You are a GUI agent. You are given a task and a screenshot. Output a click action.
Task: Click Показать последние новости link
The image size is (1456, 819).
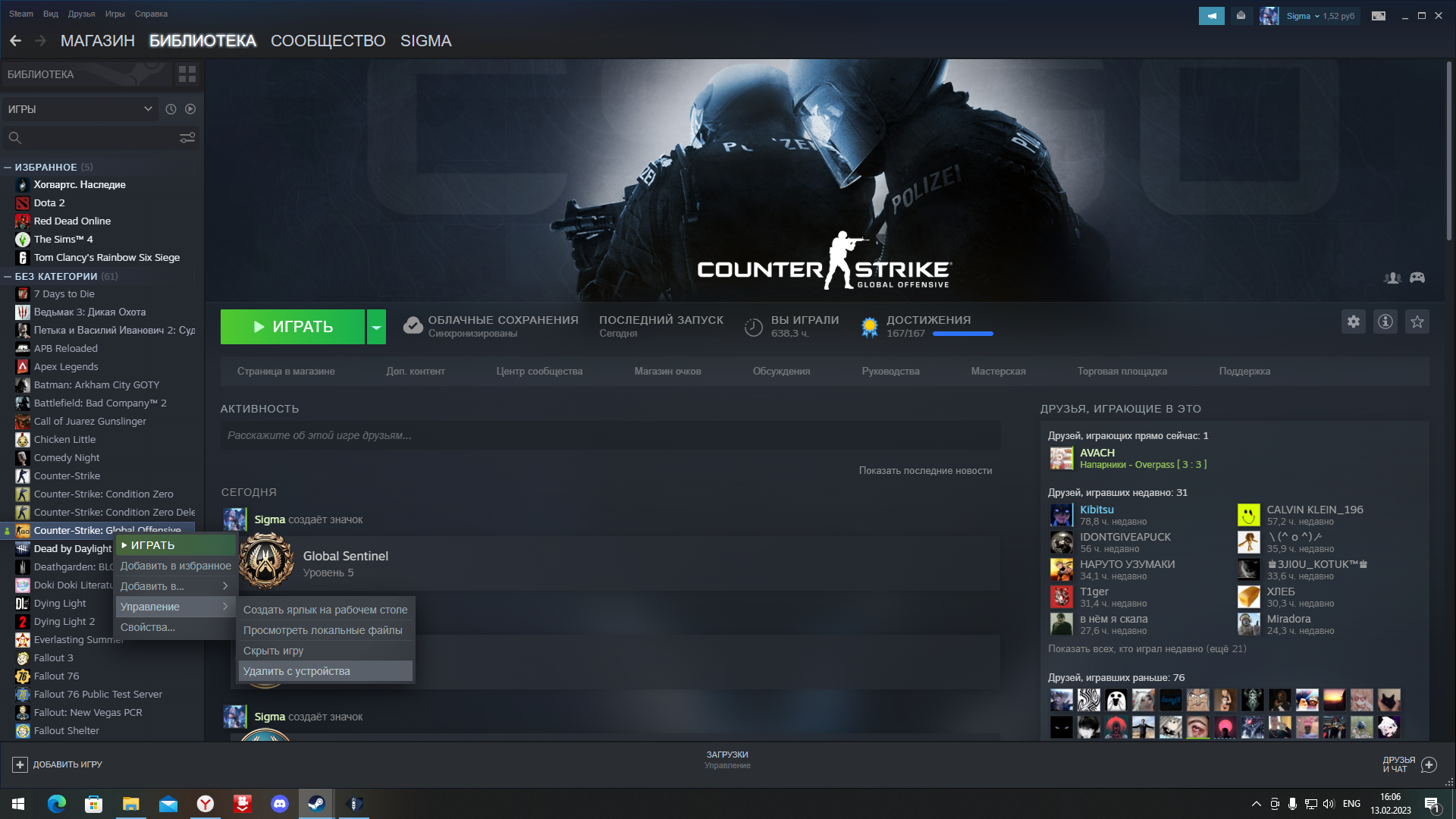pos(924,470)
